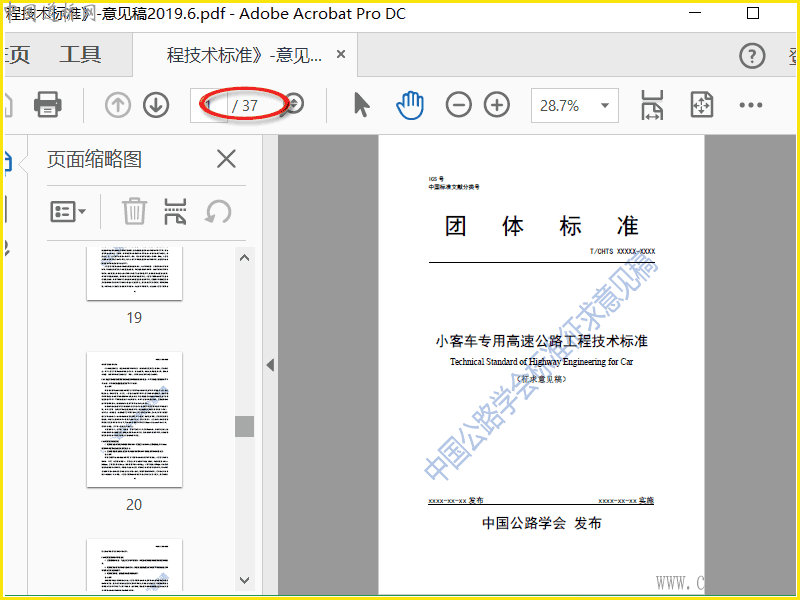Viewport: 800px width, 600px height.
Task: Go to next page with down arrow
Action: point(156,105)
